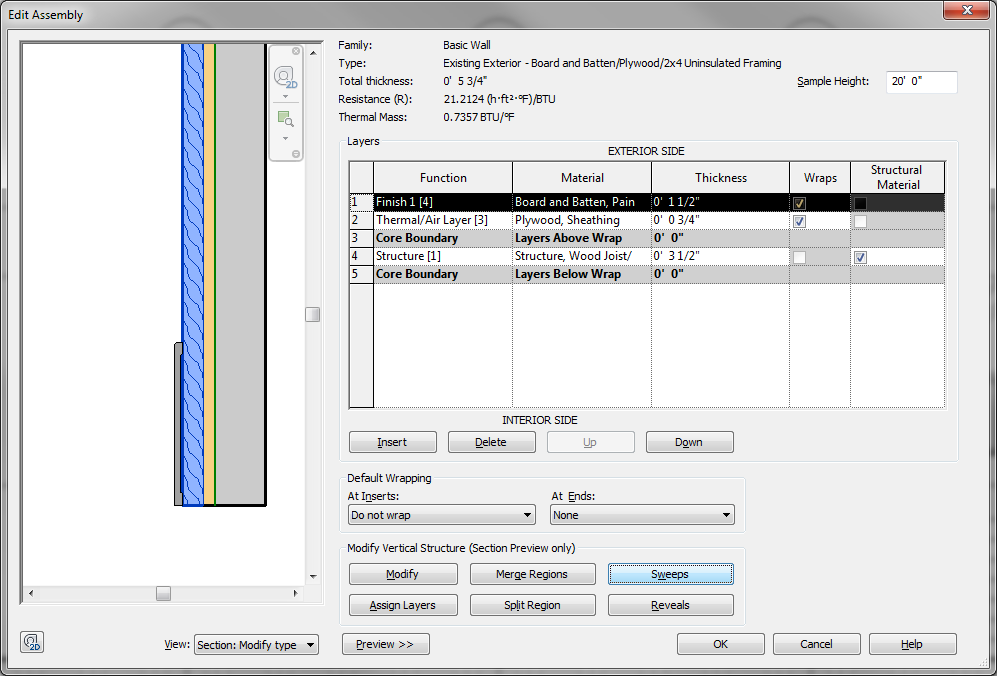Select the Thickness column header

pos(720,177)
